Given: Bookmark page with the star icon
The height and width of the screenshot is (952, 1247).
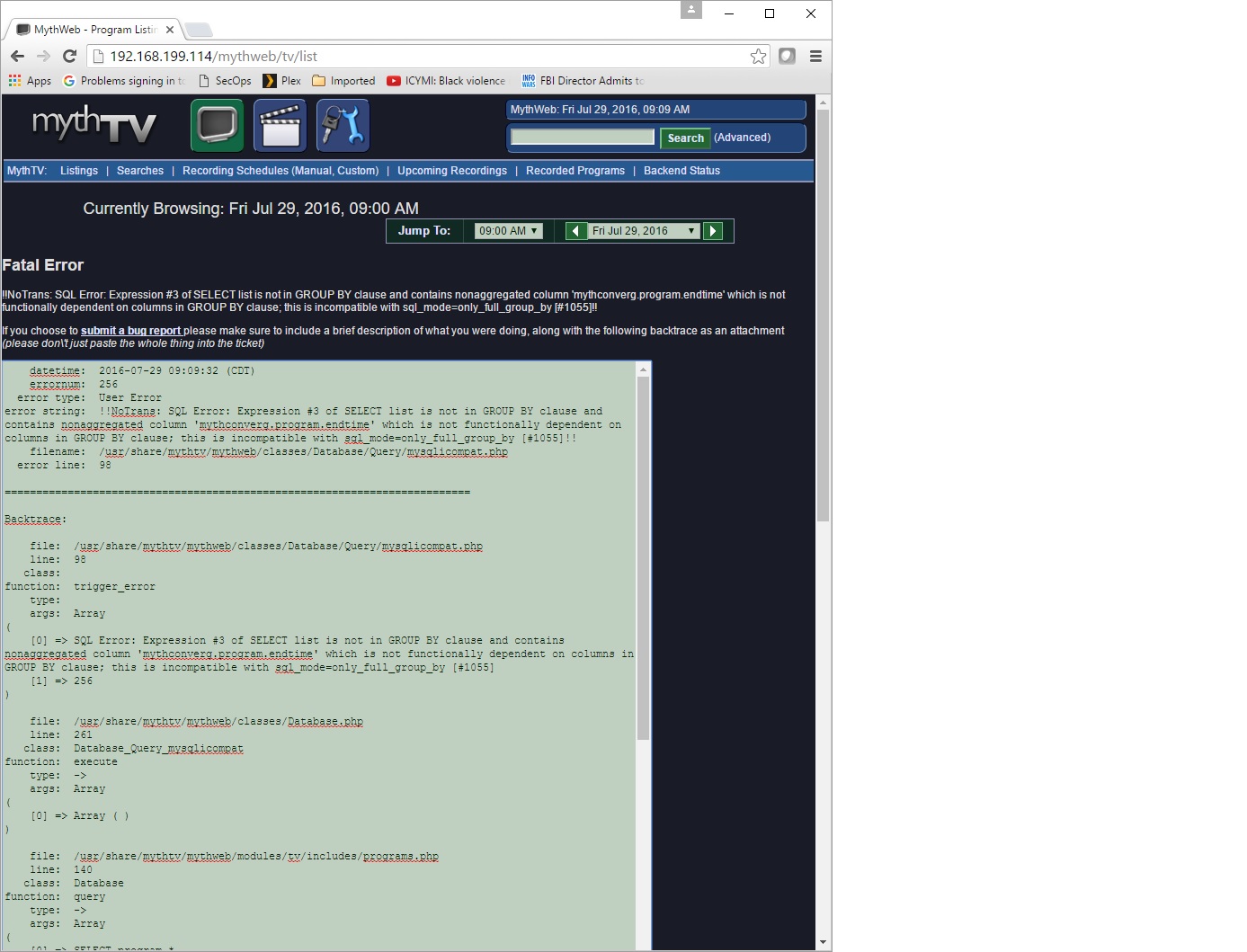Looking at the screenshot, I should (758, 57).
